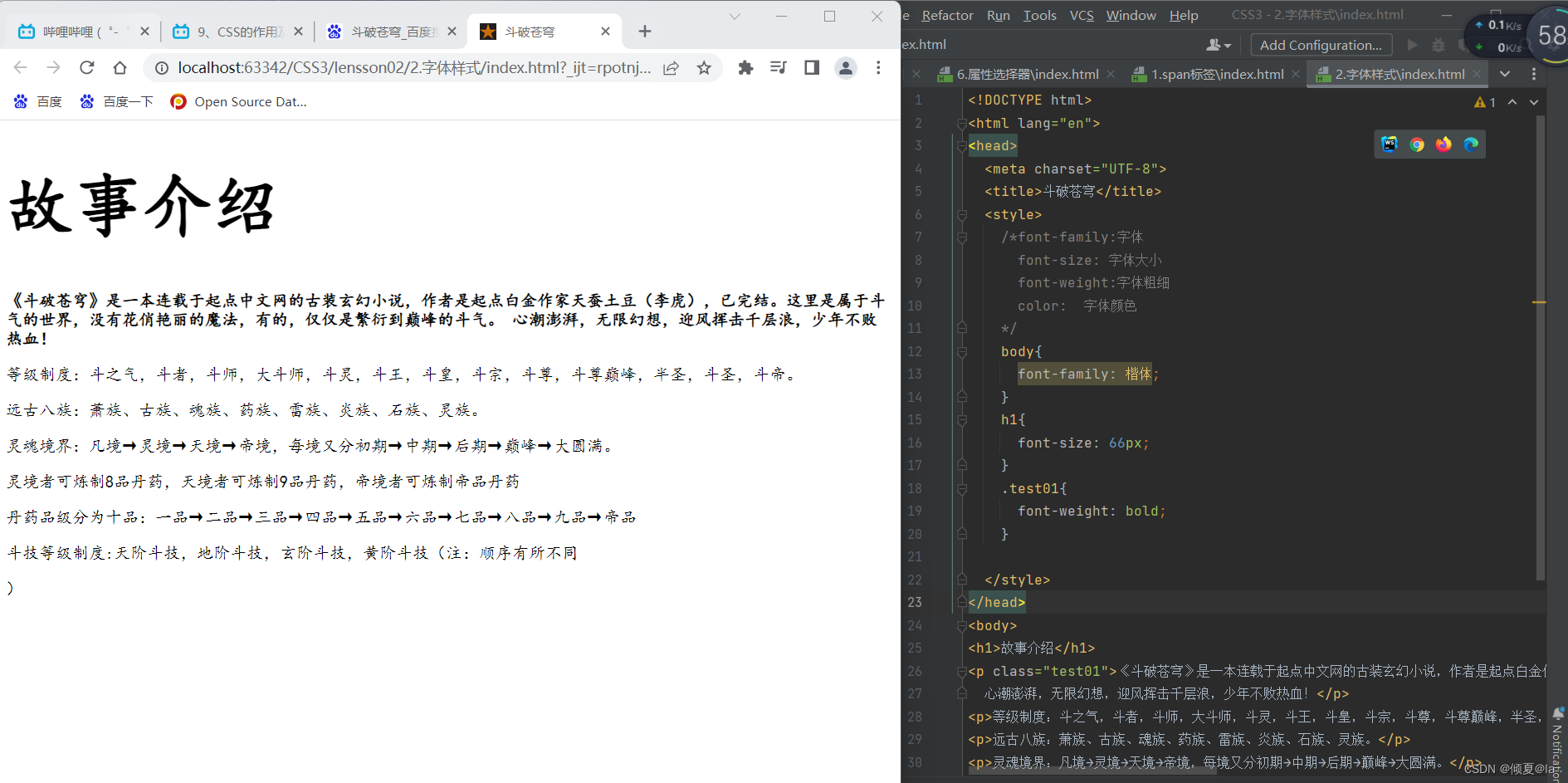The height and width of the screenshot is (783, 1568).
Task: Collapse the <style> fold marker on line 6
Action: tap(962, 215)
